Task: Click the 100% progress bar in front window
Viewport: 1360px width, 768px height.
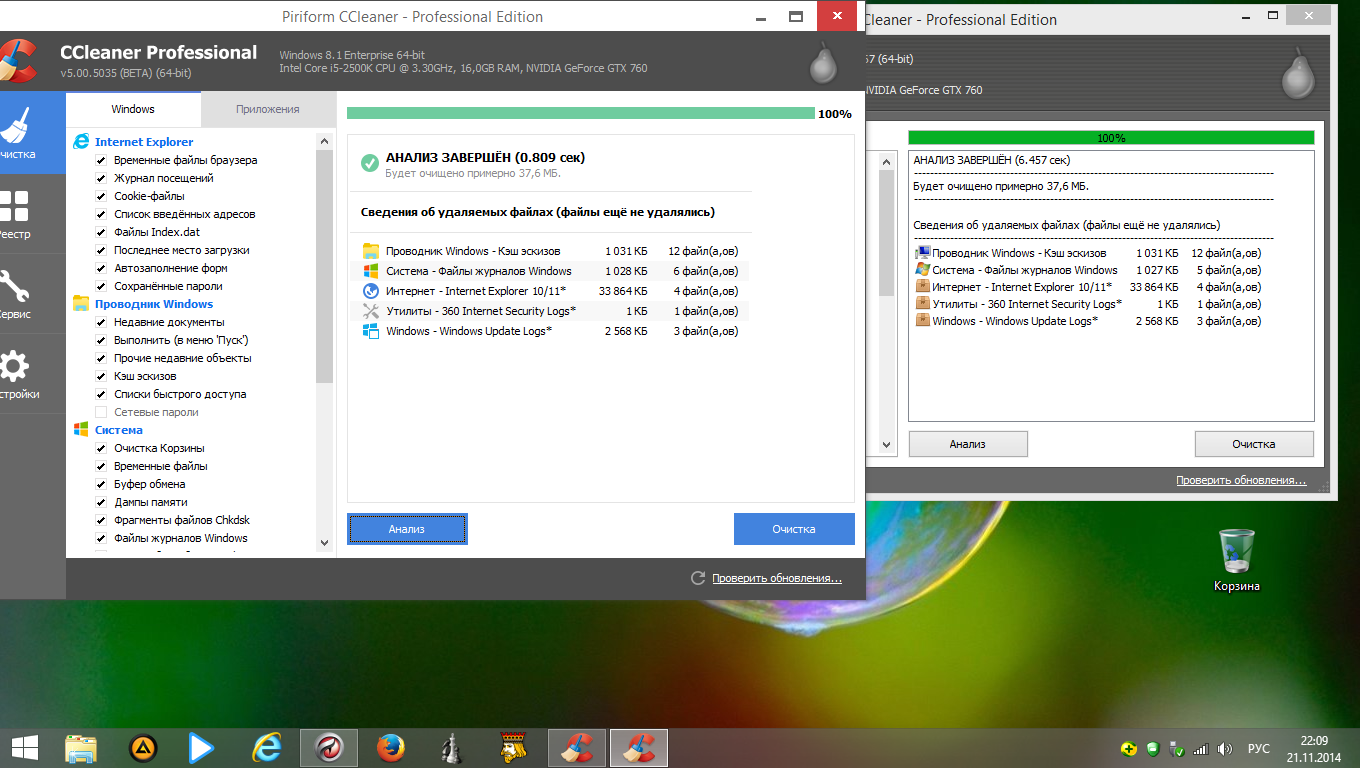Action: (581, 113)
